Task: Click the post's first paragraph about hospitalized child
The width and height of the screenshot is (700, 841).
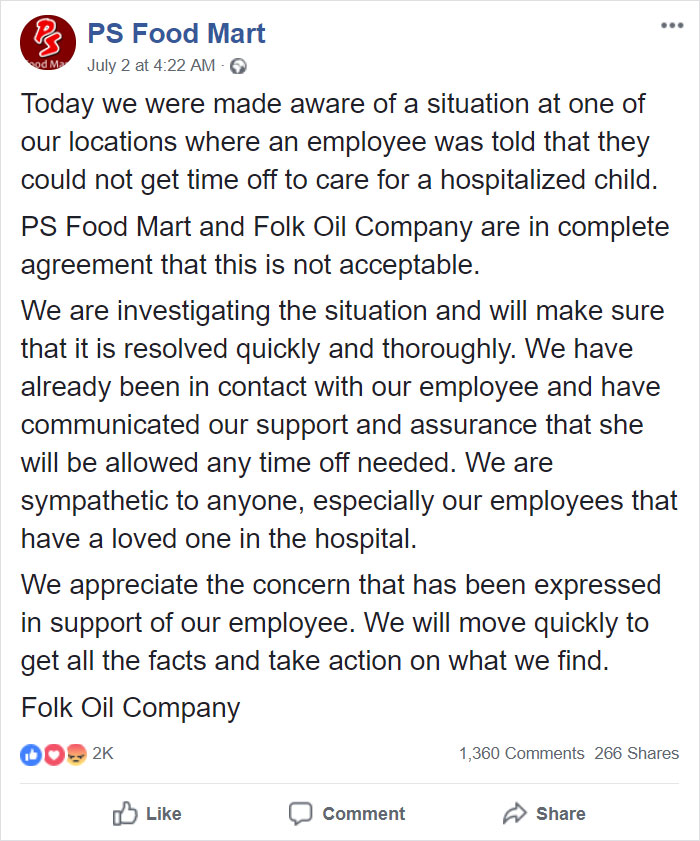Action: point(339,142)
